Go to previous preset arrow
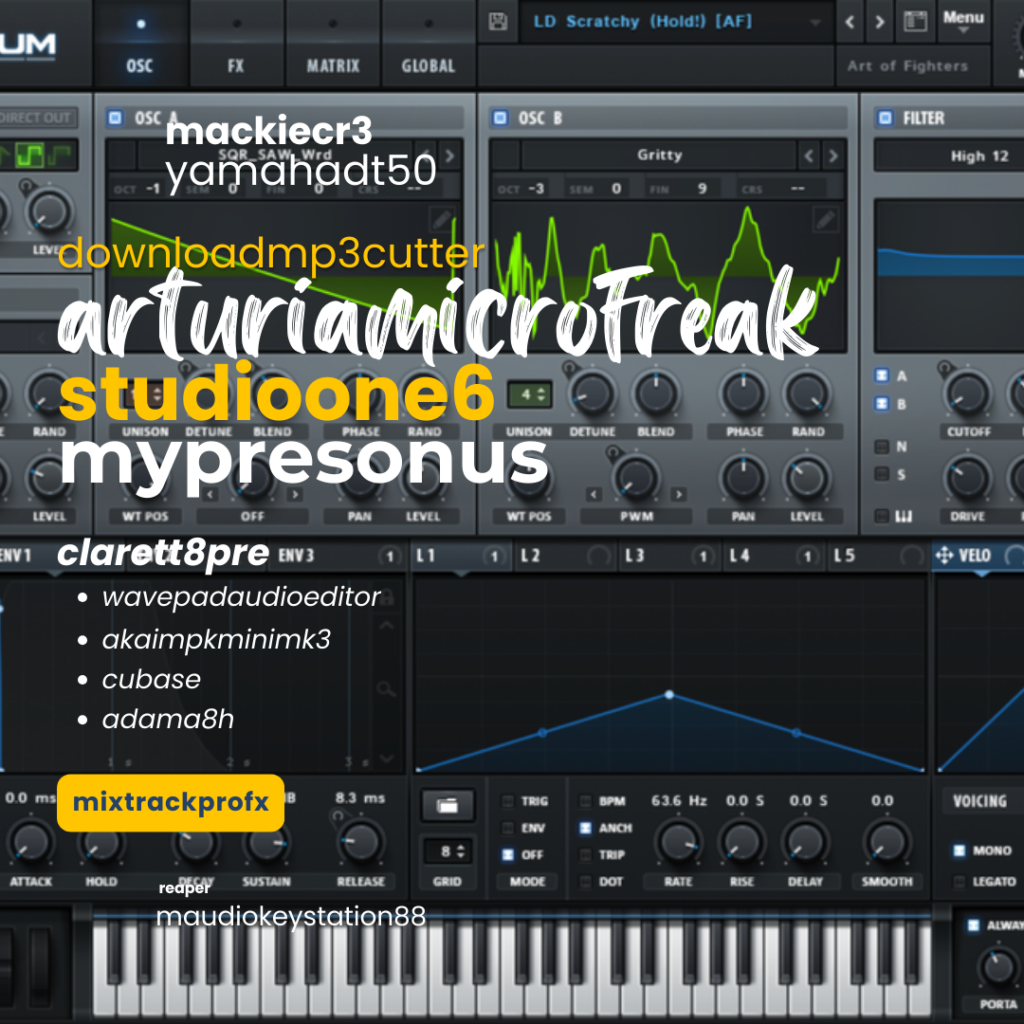The width and height of the screenshot is (1024, 1024). pyautogui.click(x=850, y=22)
